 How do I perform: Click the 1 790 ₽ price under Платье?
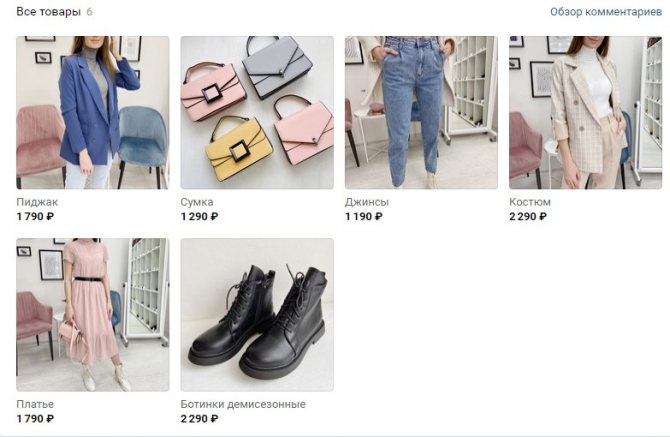[x=35, y=419]
